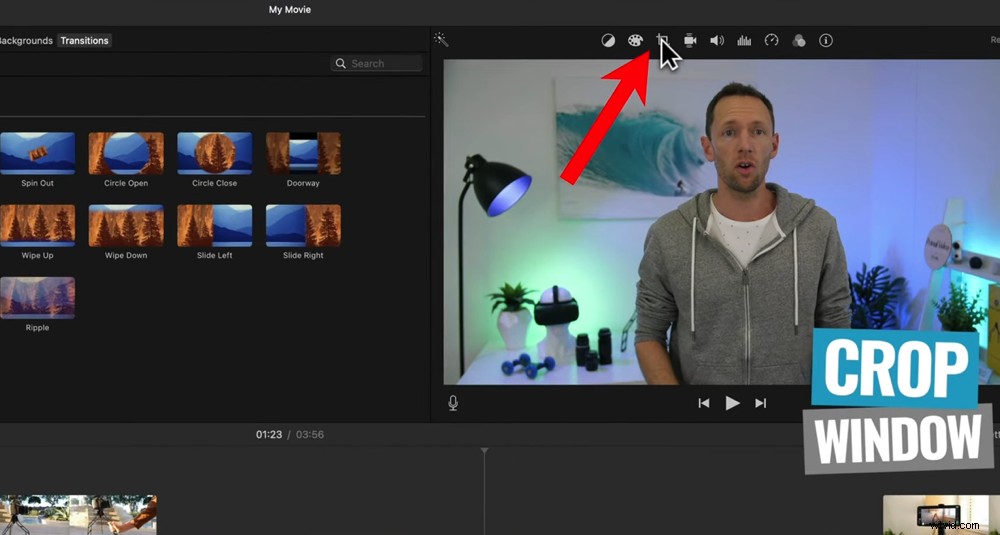1000x535 pixels.
Task: Skip to next clip
Action: (x=760, y=403)
